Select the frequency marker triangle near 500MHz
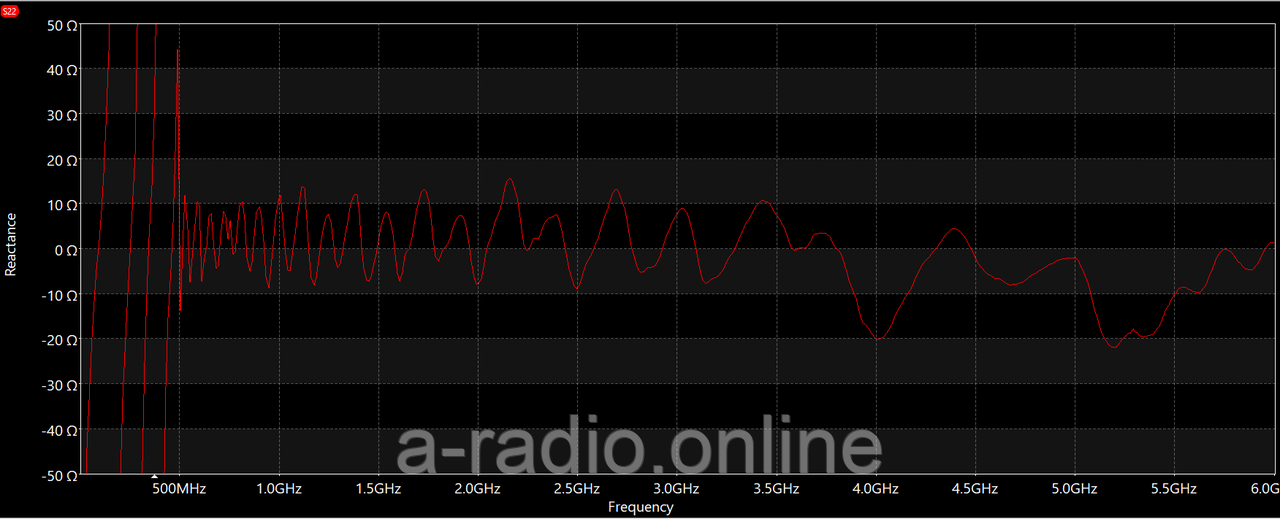 (154, 478)
